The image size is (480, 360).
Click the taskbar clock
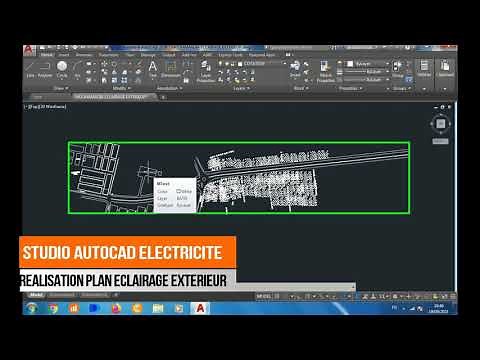click(x=439, y=308)
